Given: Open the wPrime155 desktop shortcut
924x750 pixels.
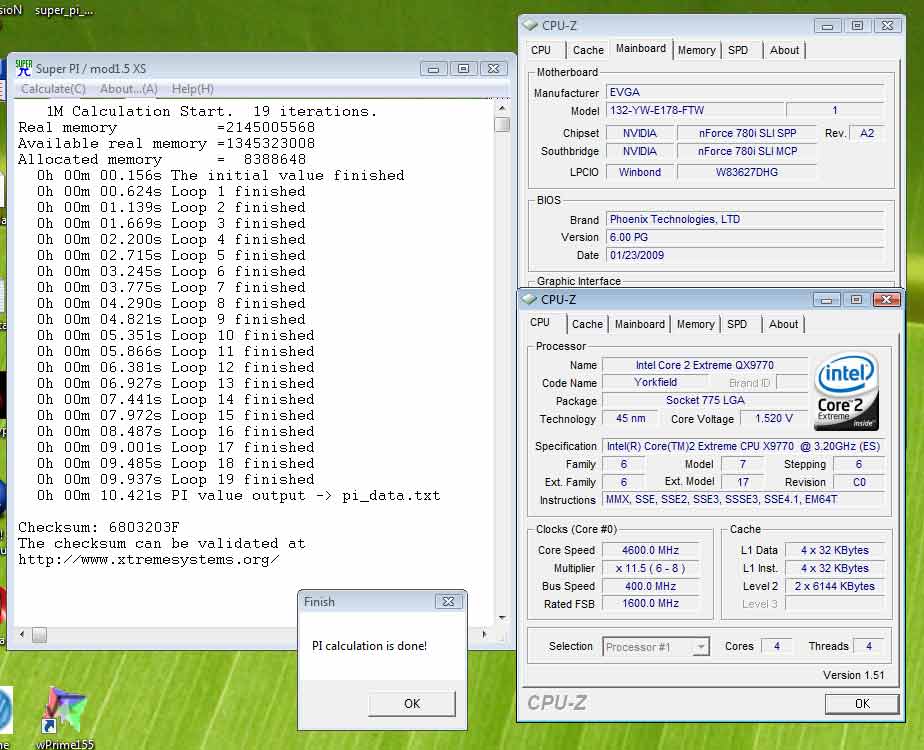Looking at the screenshot, I should [x=64, y=718].
